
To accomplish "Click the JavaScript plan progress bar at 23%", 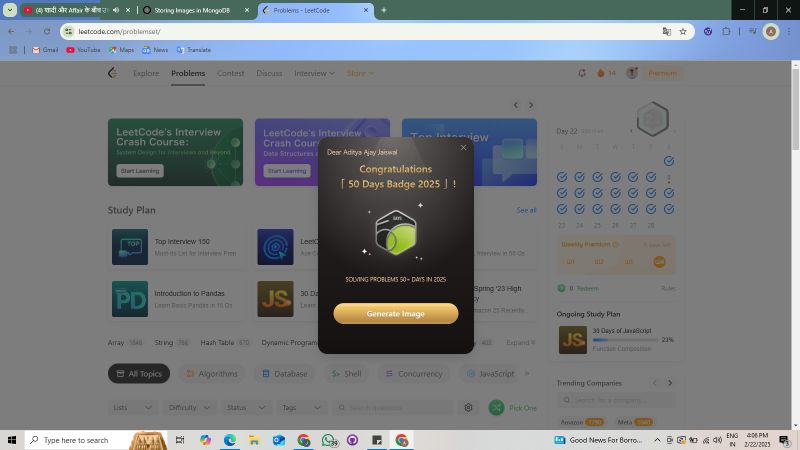I will (x=625, y=340).
